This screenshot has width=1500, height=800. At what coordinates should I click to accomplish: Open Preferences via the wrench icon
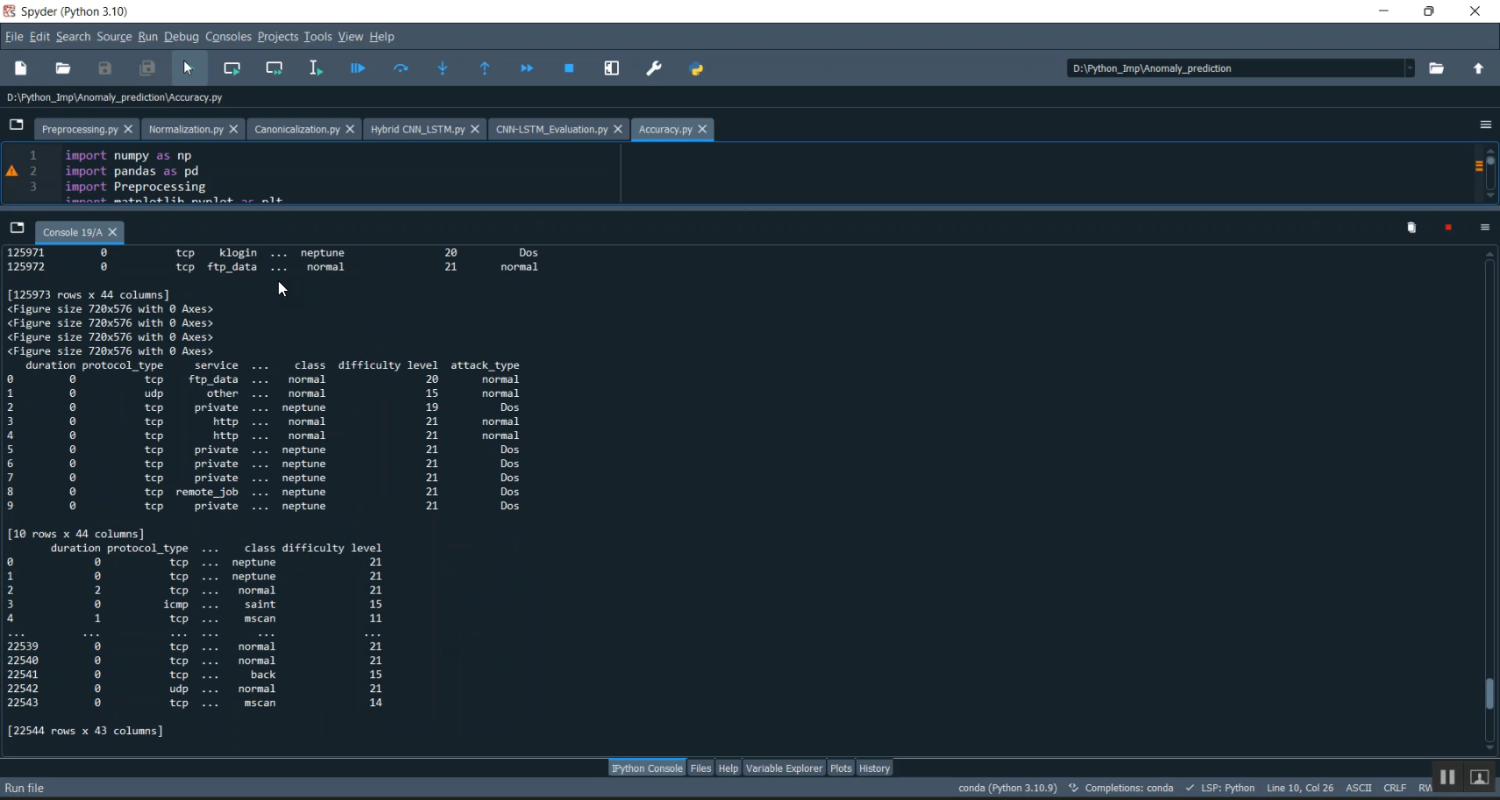coord(654,69)
